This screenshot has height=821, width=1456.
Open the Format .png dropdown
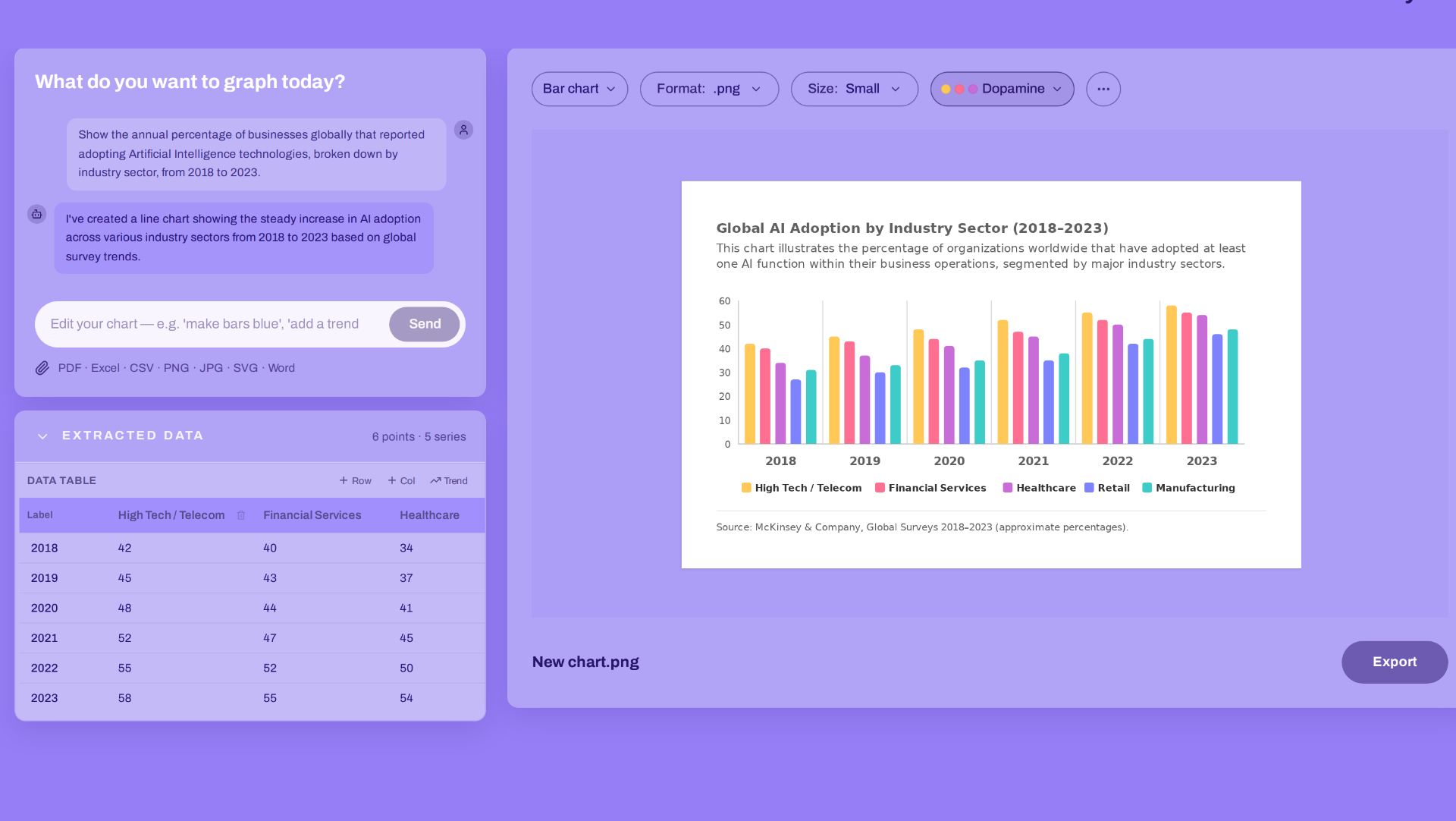709,89
